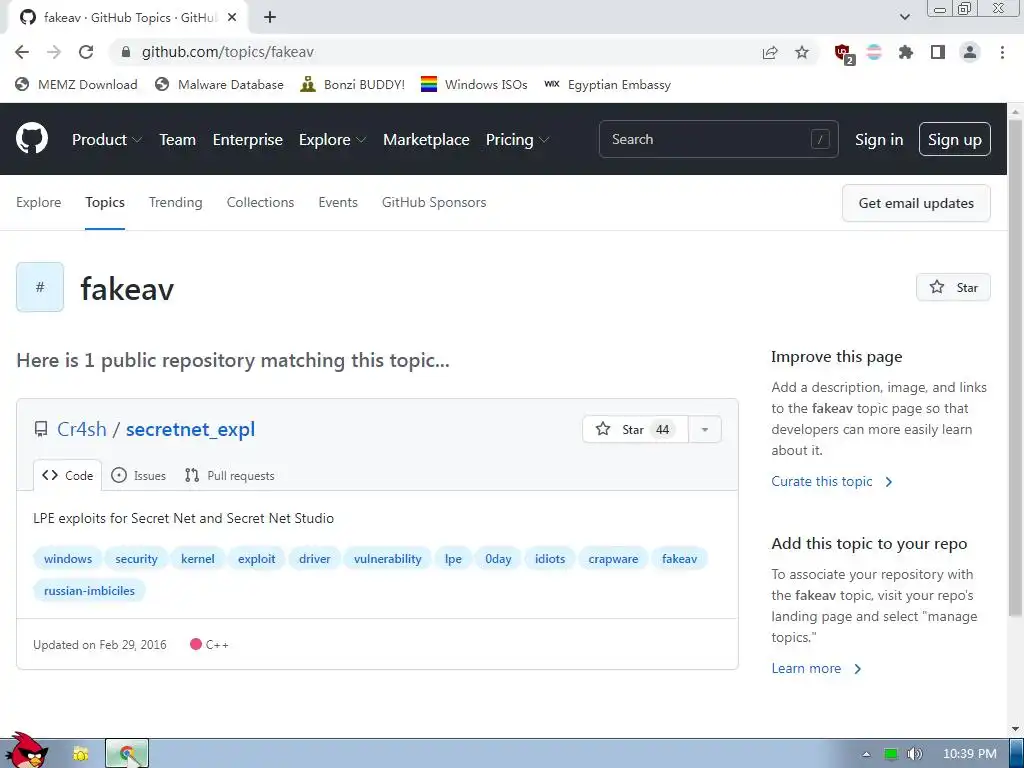Bookmark this page with the star icon
Image resolution: width=1024 pixels, height=768 pixels.
[802, 52]
